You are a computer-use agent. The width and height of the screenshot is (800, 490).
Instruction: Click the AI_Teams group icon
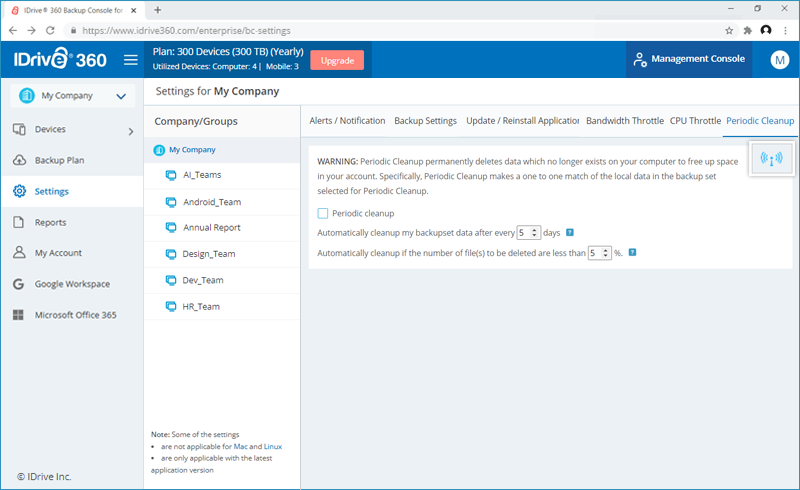(x=171, y=175)
